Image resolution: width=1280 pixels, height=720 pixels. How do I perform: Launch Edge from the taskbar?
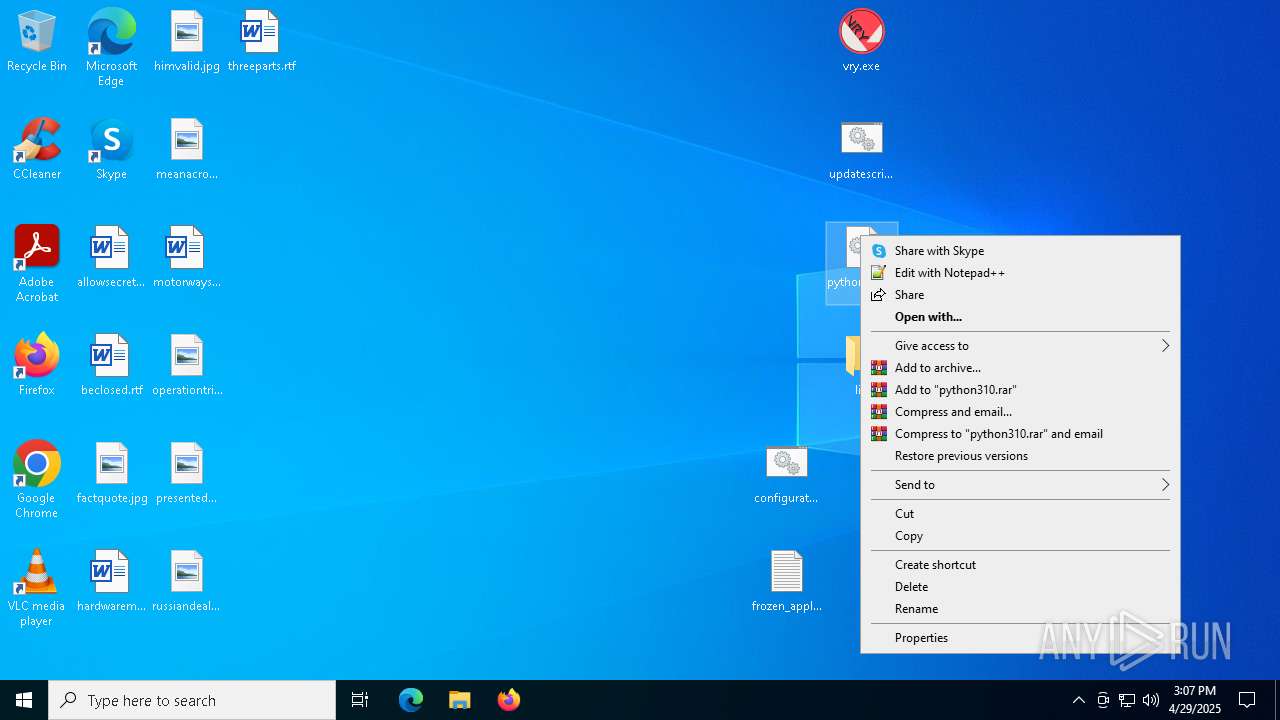point(411,700)
